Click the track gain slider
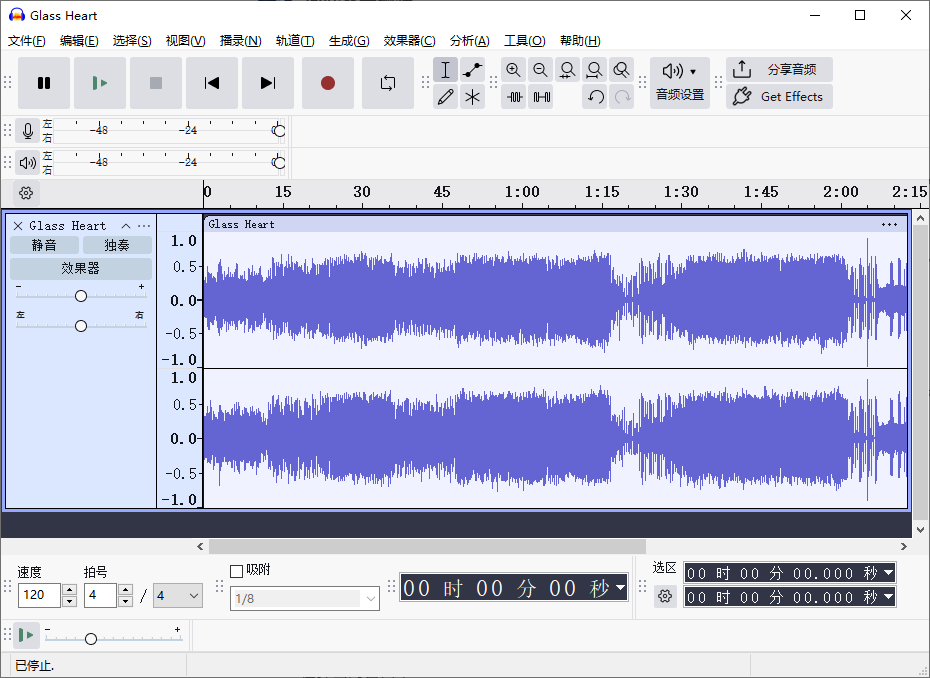Image resolution: width=930 pixels, height=678 pixels. coord(80,295)
